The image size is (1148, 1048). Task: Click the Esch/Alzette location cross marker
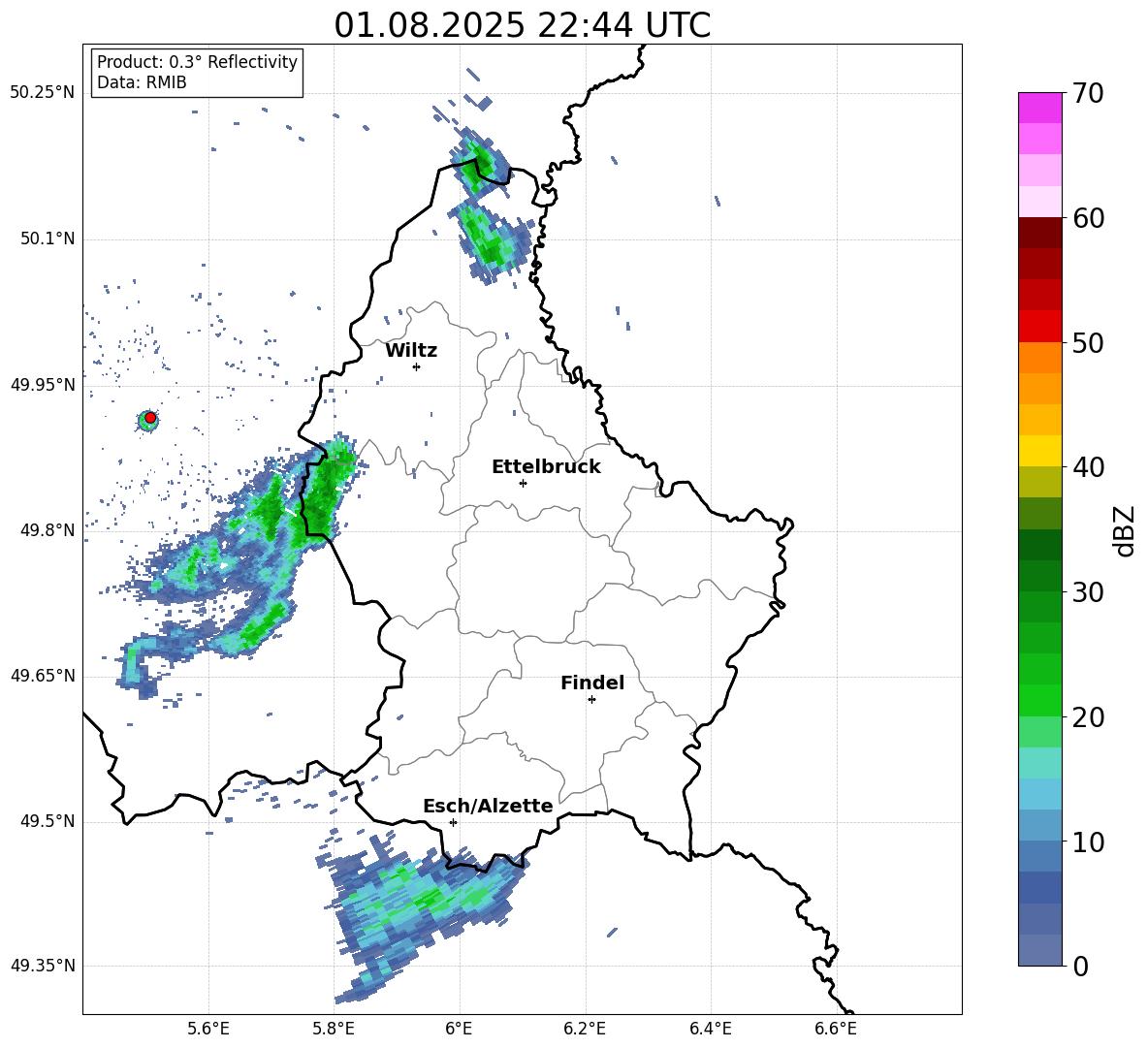pos(453,822)
